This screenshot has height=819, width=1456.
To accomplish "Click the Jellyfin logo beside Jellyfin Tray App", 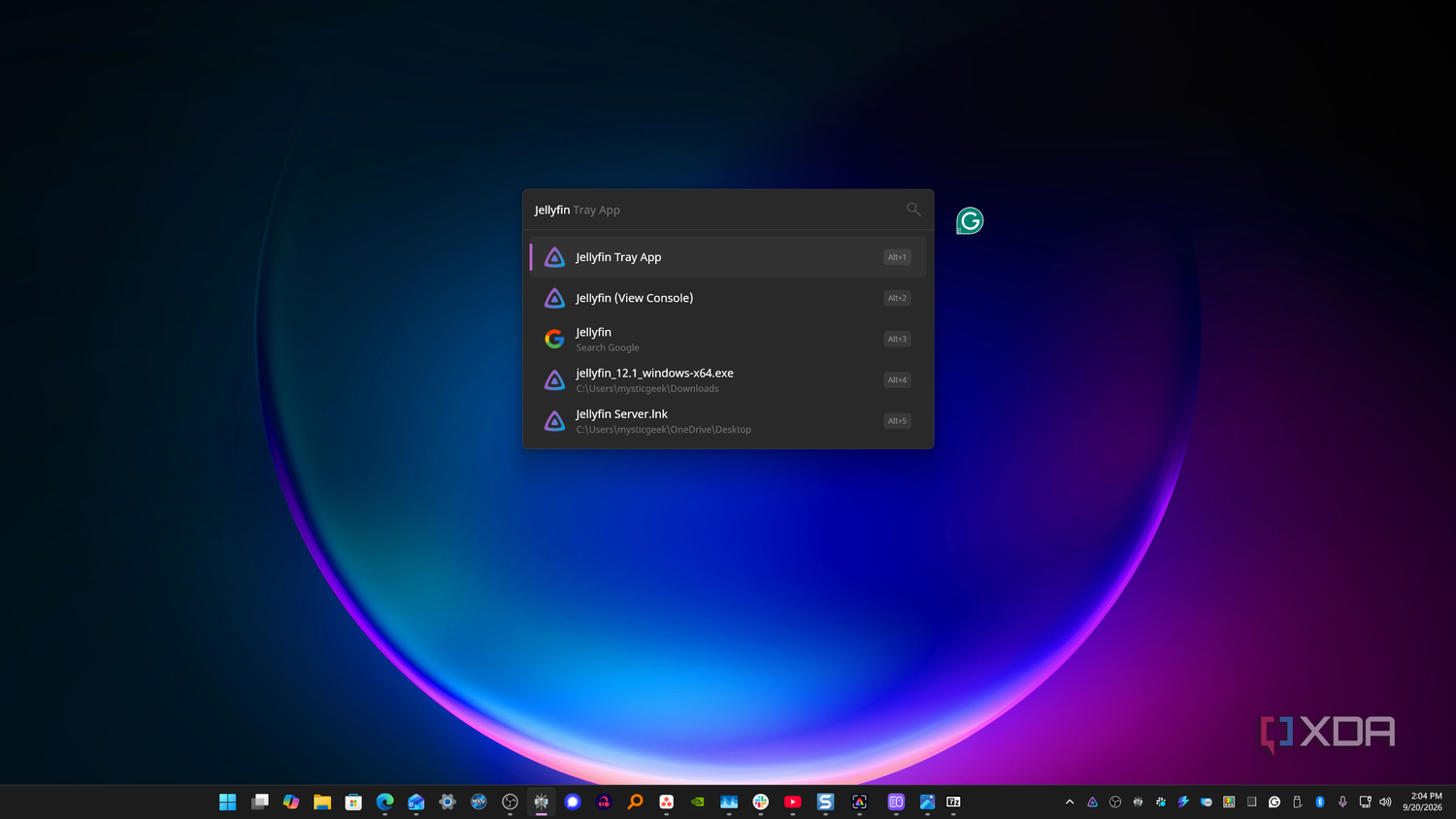I will coord(554,257).
